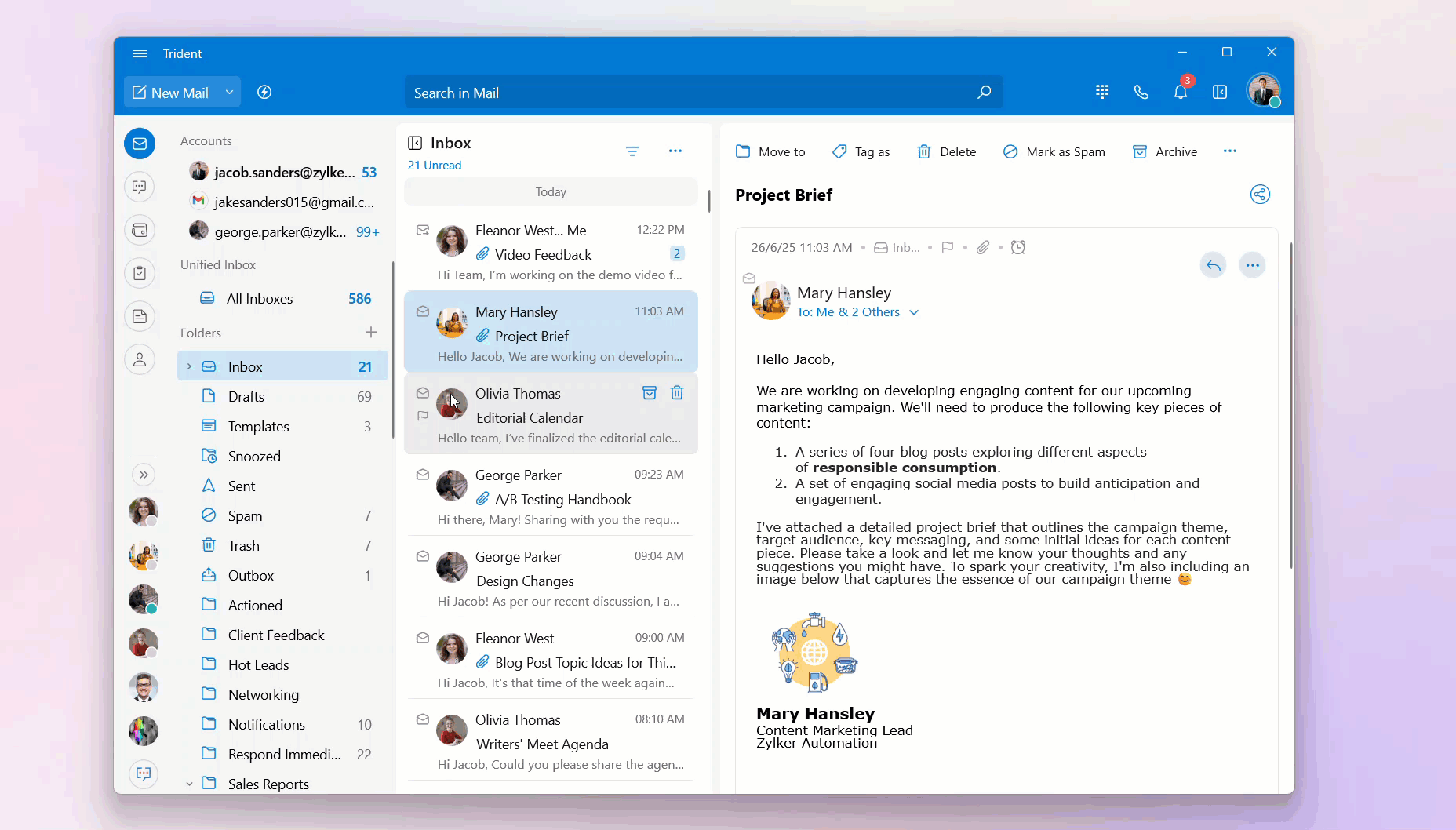Open the Inb... folder tag in message header
Screen dimensions: 1456x830
[x=897, y=247]
